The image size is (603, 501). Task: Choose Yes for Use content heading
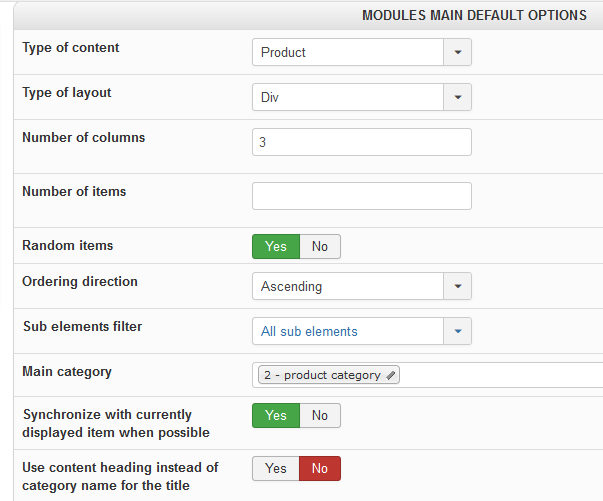pyautogui.click(x=276, y=468)
